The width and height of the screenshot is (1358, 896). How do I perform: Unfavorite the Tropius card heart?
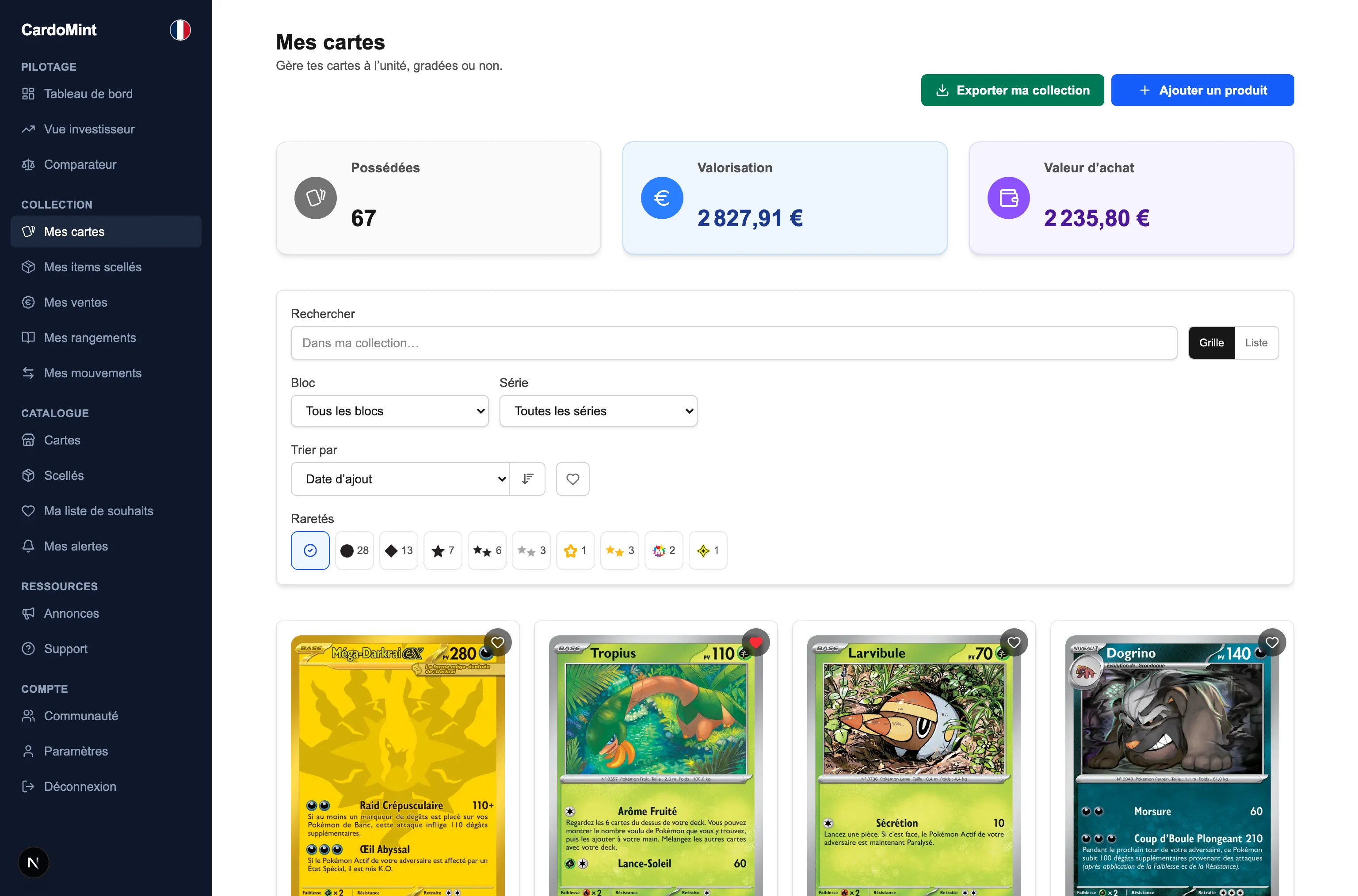coord(756,642)
